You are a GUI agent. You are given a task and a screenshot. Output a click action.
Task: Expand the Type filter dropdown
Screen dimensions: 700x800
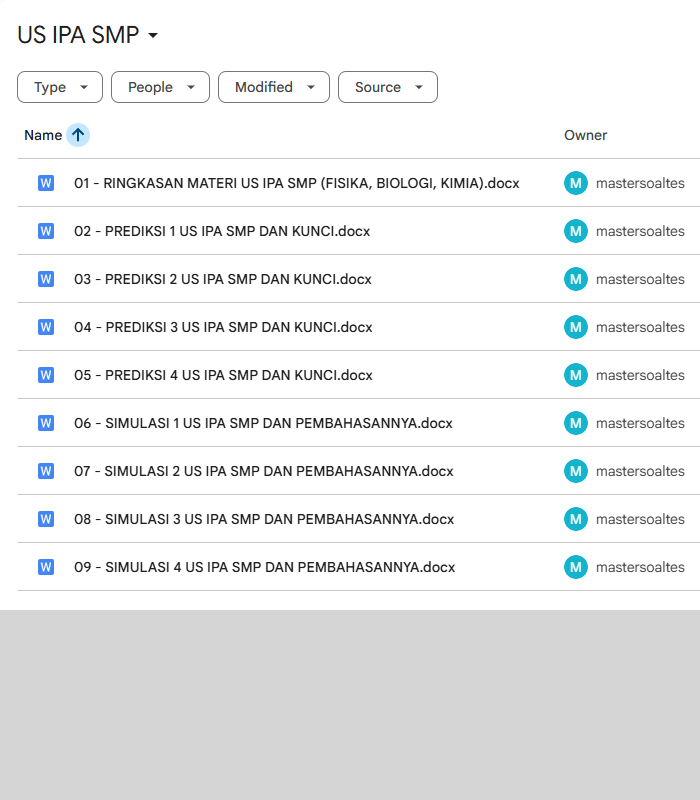pyautogui.click(x=60, y=87)
